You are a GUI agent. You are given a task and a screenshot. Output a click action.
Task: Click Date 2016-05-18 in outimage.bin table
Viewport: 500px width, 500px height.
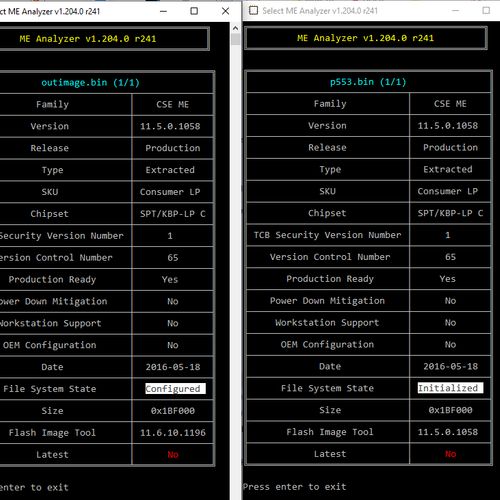click(x=173, y=367)
